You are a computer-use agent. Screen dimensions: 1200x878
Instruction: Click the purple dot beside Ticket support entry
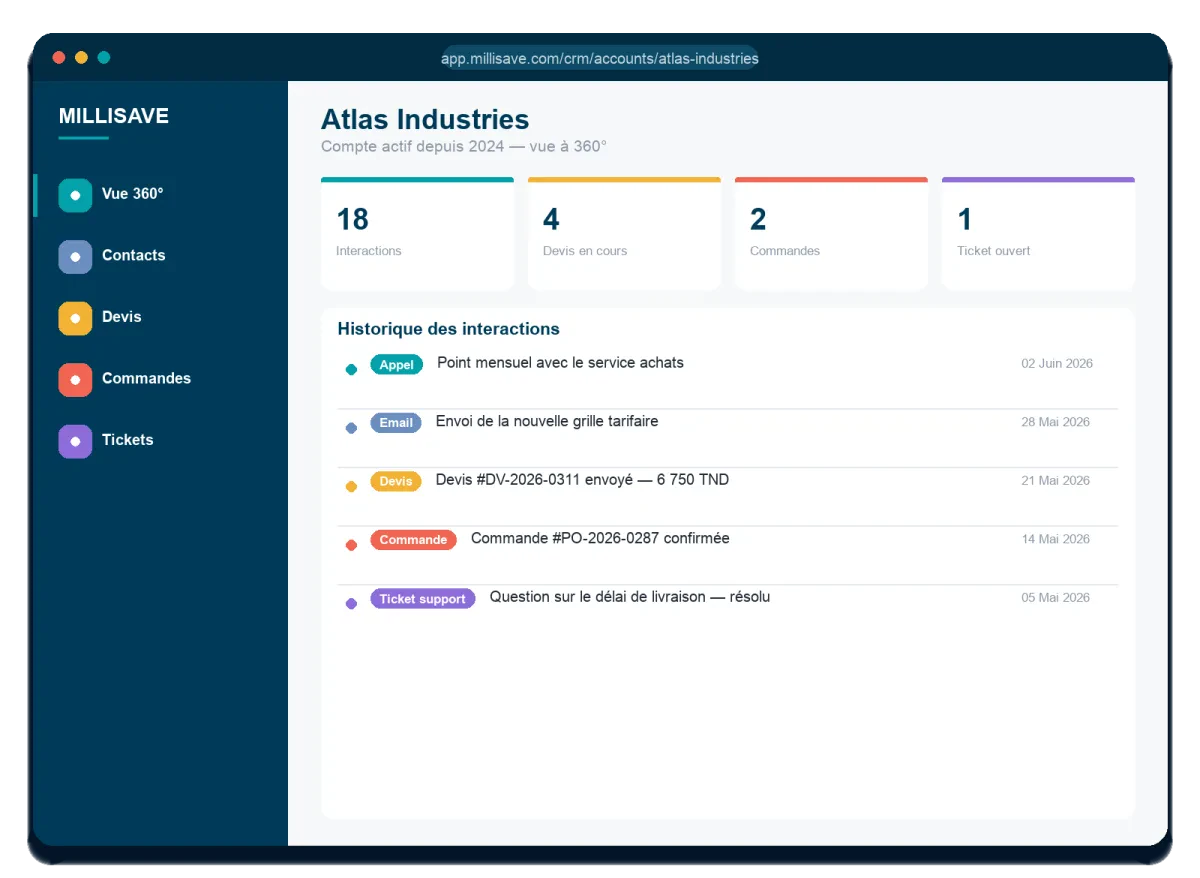pos(351,604)
